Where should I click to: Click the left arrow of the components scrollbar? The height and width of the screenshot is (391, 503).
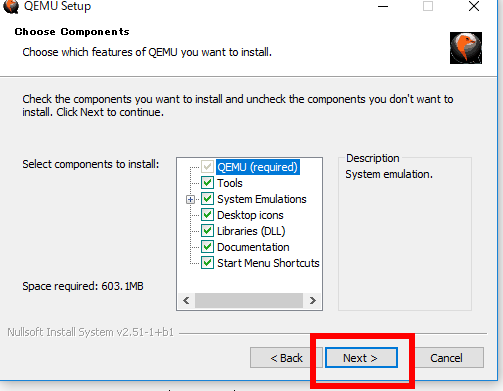point(186,301)
